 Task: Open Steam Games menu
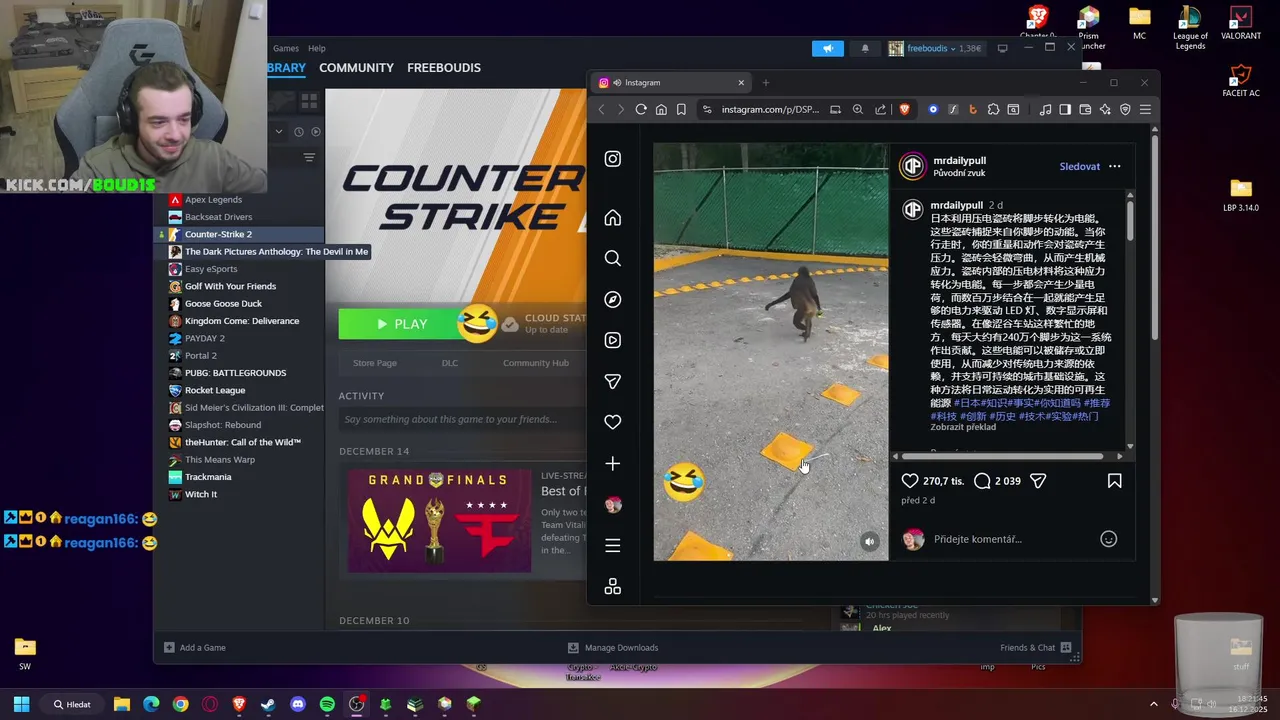[x=286, y=48]
